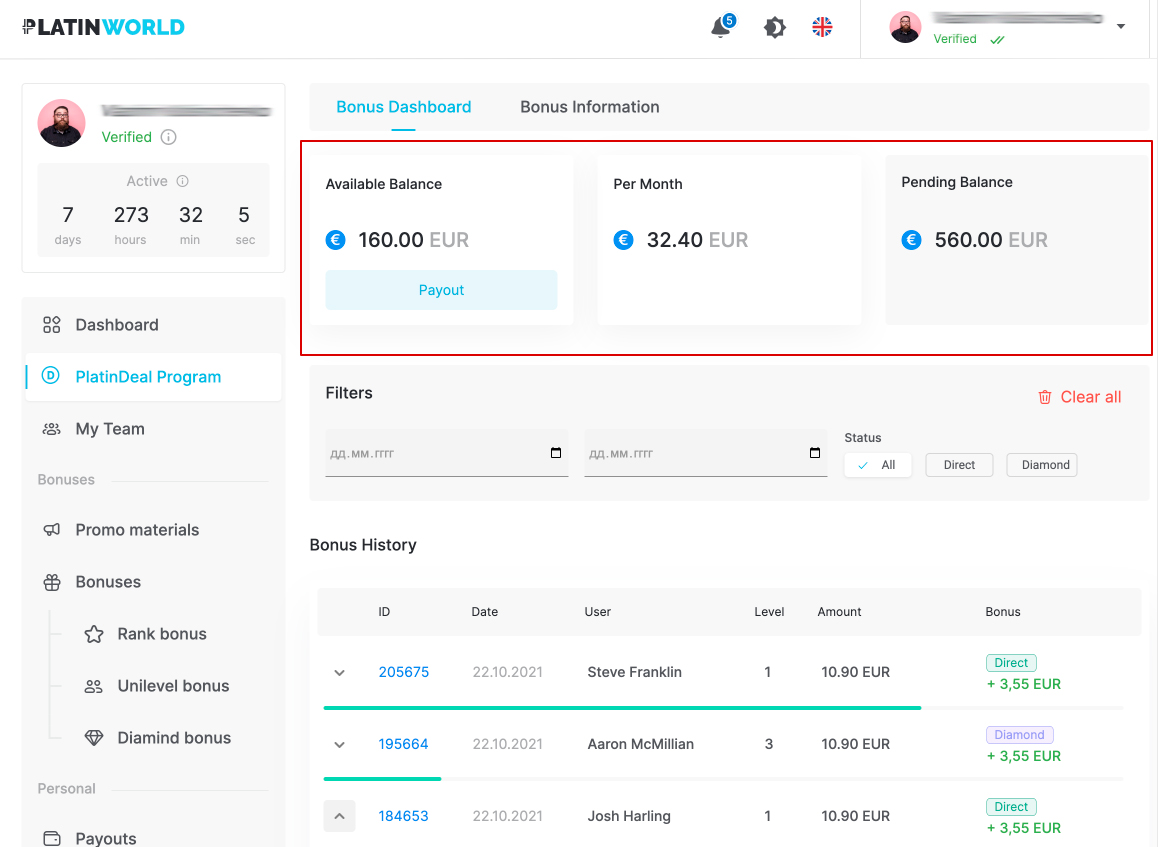Click the info icon beside Active
The width and height of the screenshot is (1158, 847).
coord(183,181)
